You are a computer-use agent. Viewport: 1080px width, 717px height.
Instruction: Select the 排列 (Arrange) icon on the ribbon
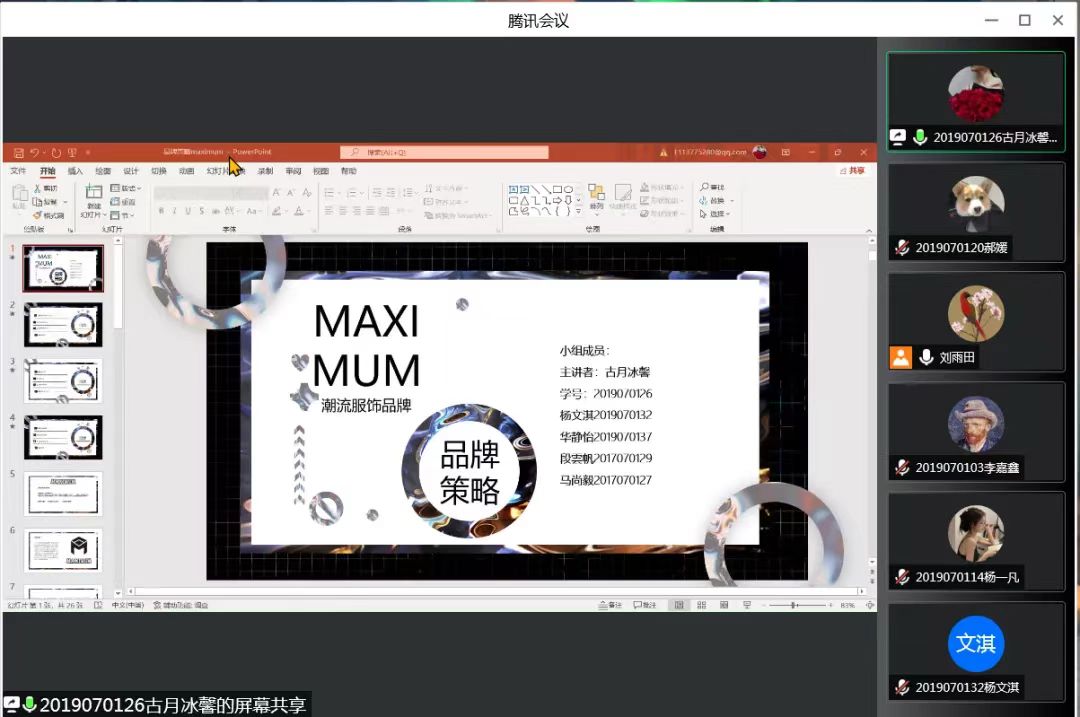click(596, 196)
